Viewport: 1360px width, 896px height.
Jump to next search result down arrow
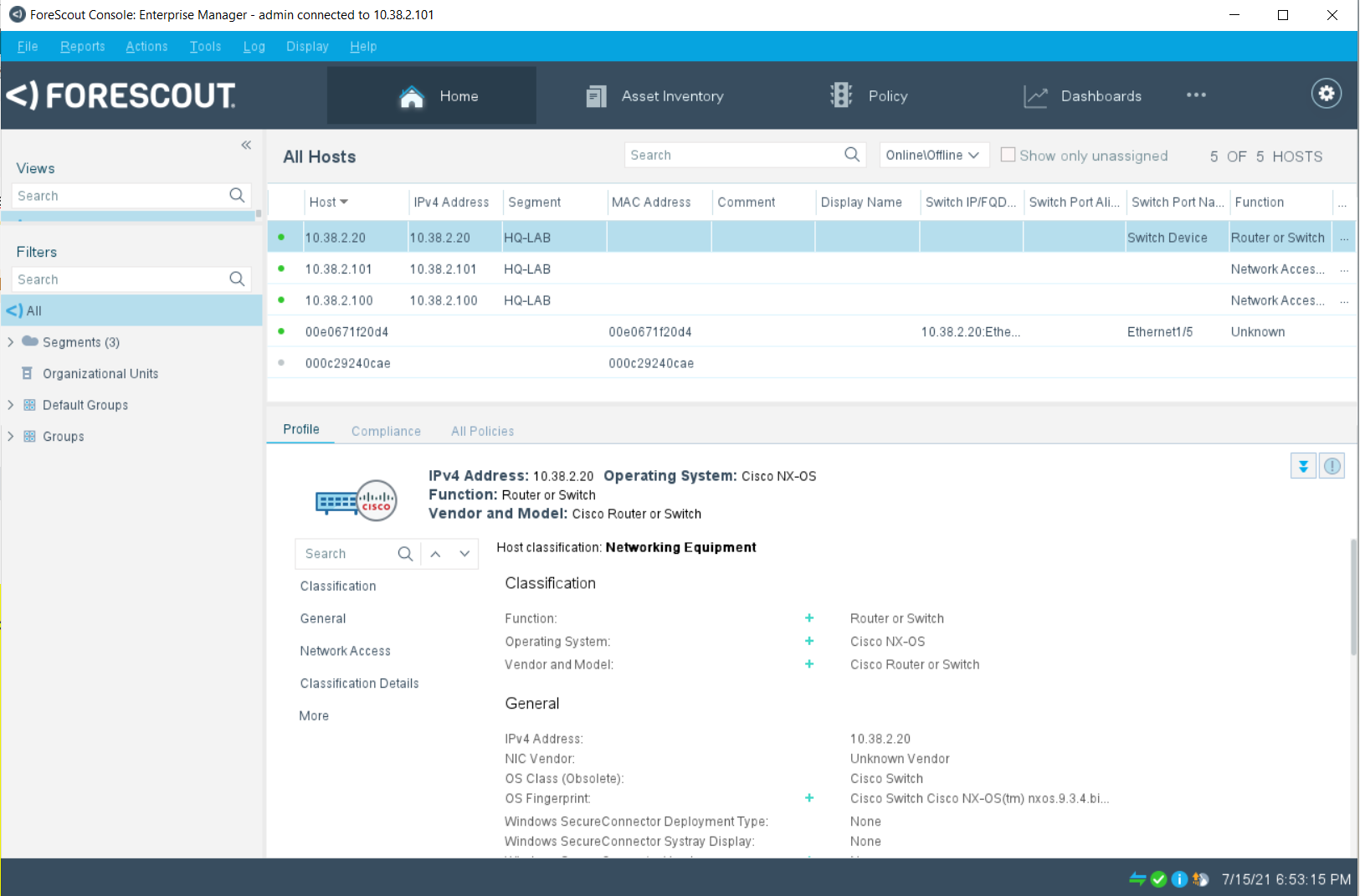464,554
